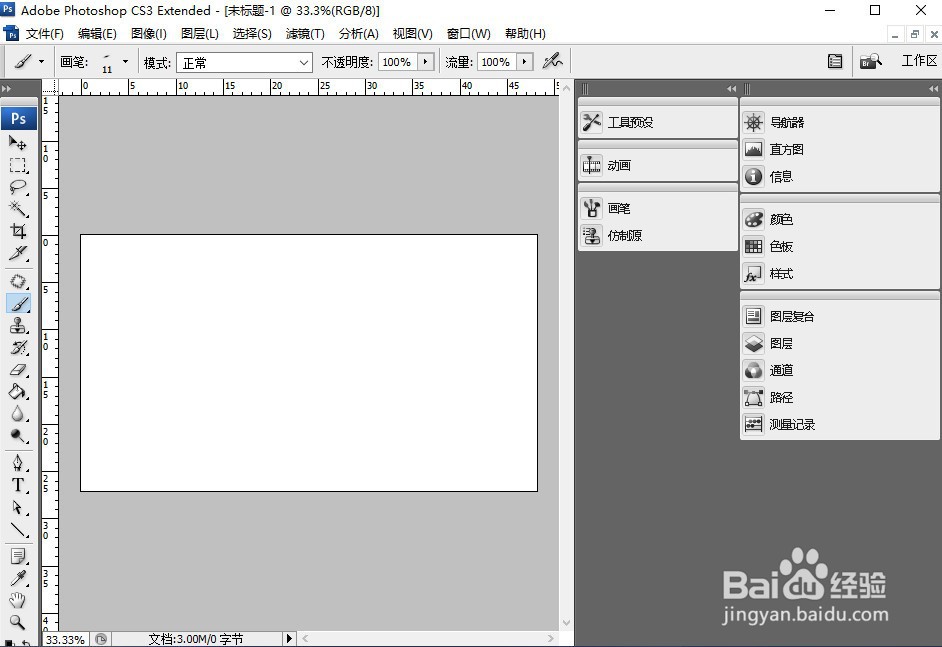This screenshot has width=942, height=647.
Task: Select the Eraser tool
Action: (x=18, y=369)
